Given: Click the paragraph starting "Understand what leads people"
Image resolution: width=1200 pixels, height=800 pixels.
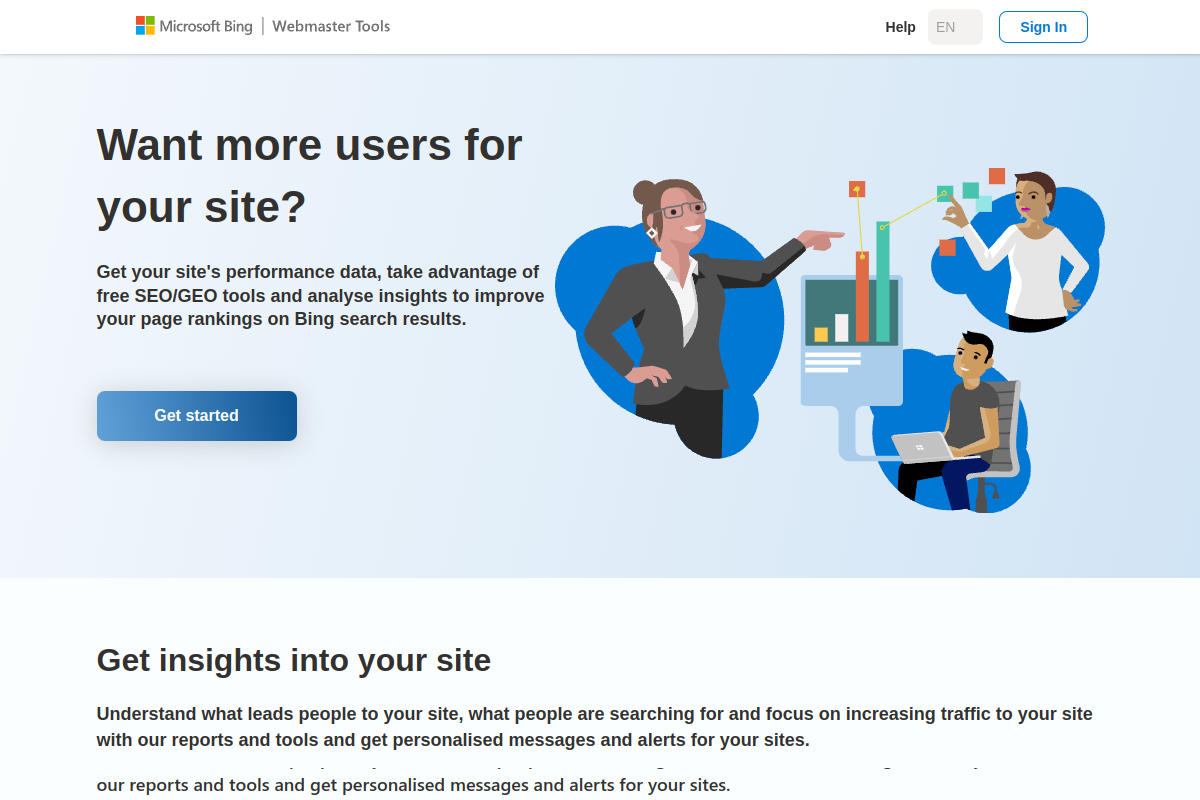Looking at the screenshot, I should coord(595,727).
